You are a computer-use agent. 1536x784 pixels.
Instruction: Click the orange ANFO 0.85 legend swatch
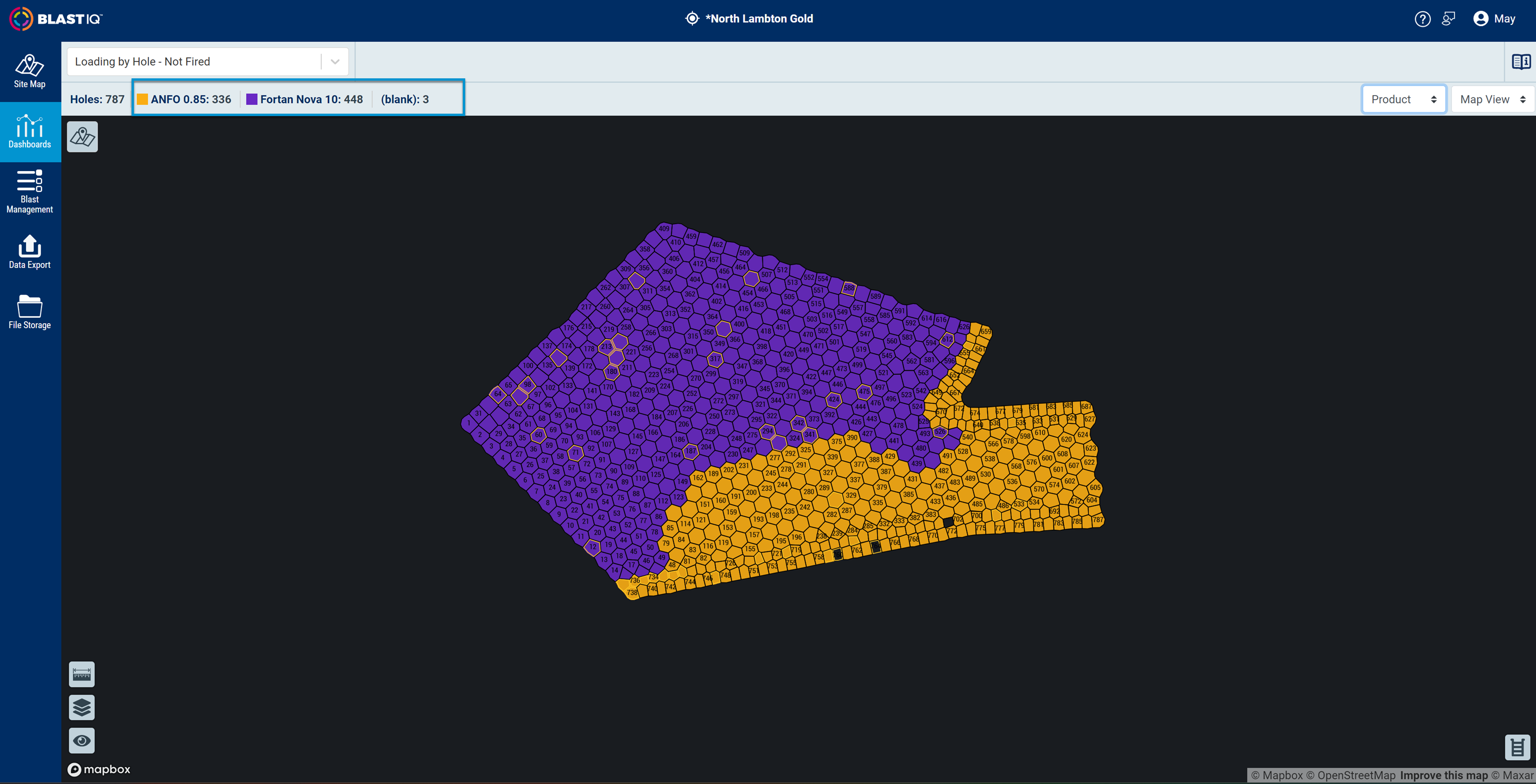pyautogui.click(x=142, y=99)
